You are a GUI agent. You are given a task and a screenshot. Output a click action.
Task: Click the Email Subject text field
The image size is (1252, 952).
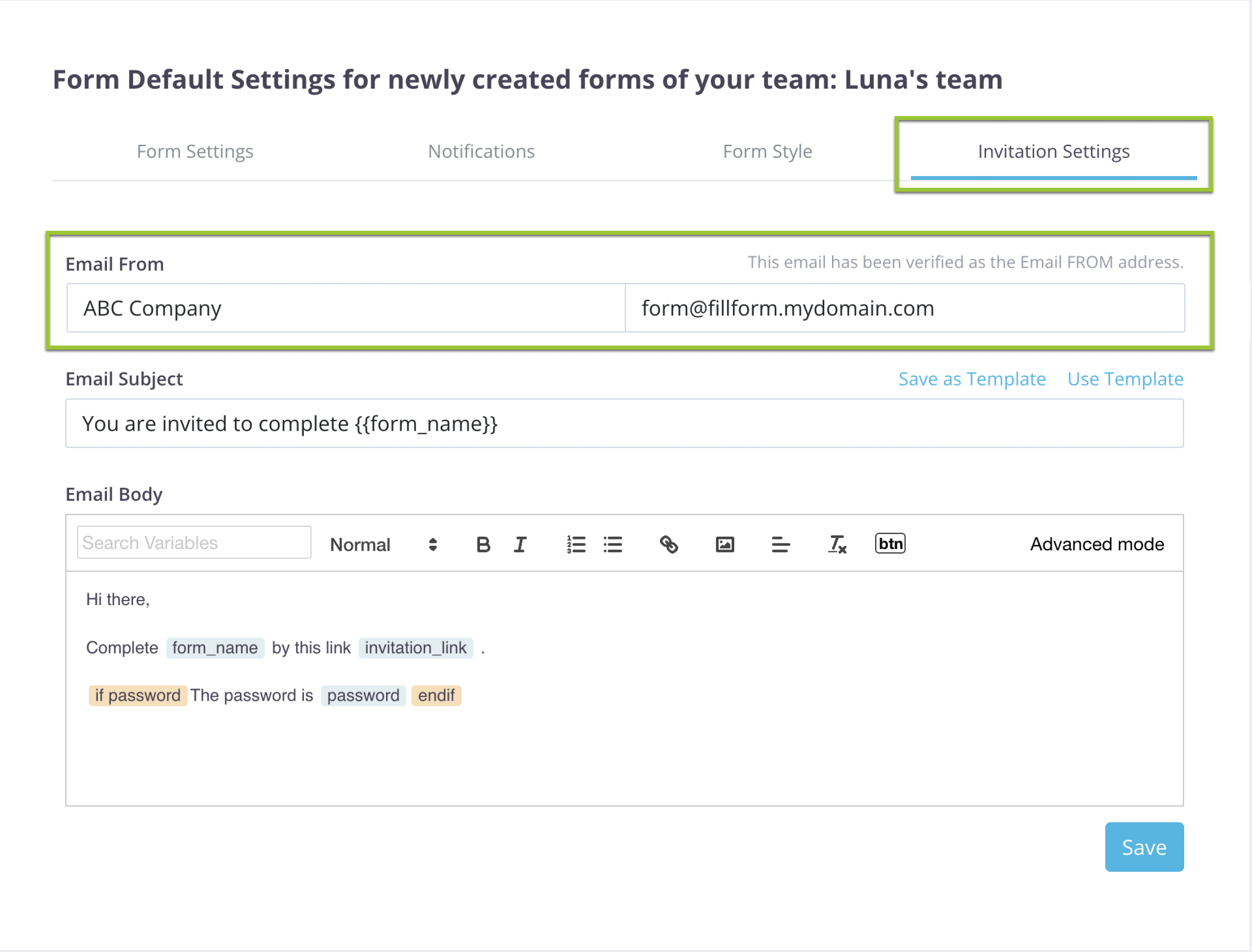point(624,423)
